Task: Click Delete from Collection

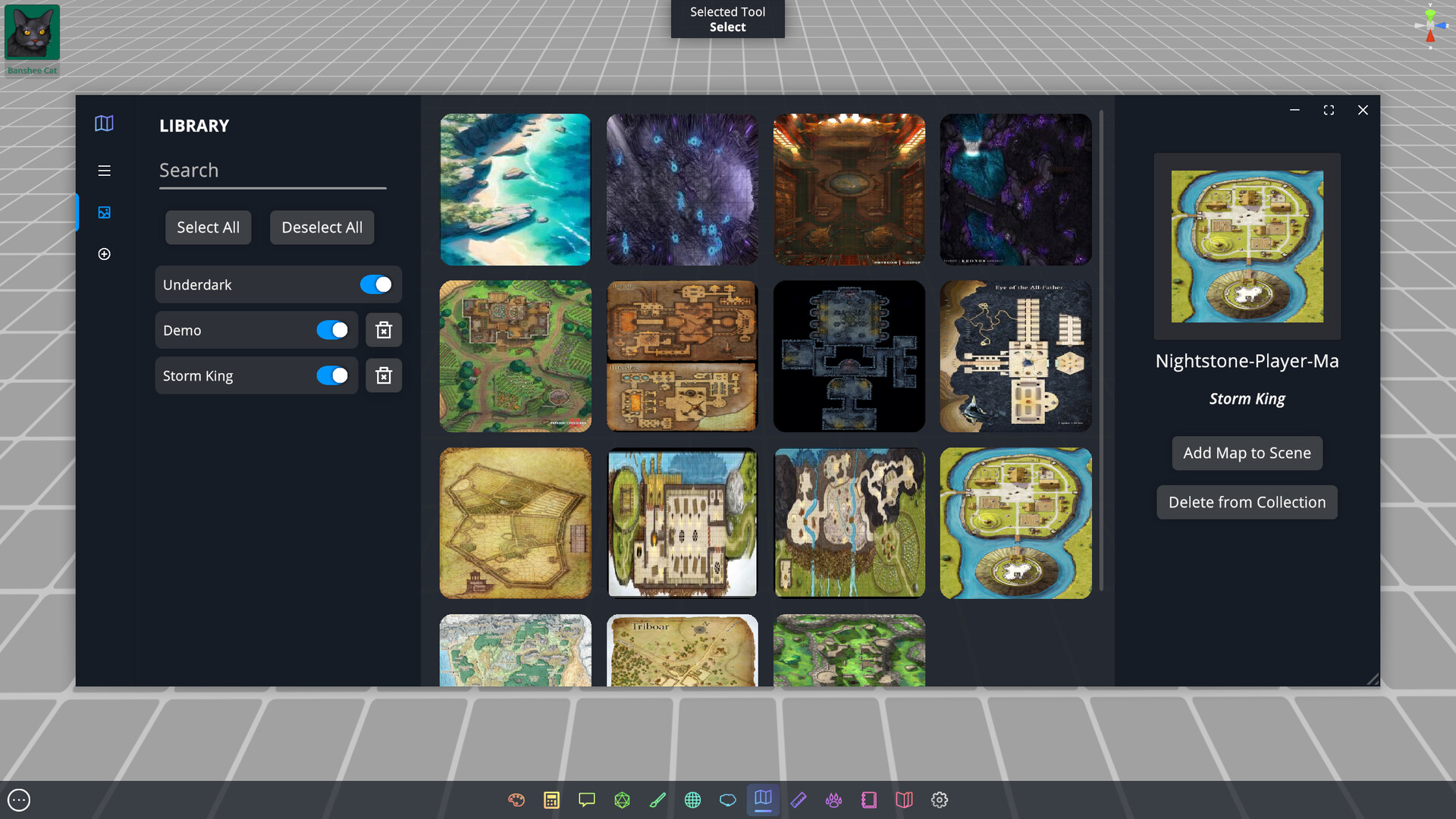Action: 1246,502
